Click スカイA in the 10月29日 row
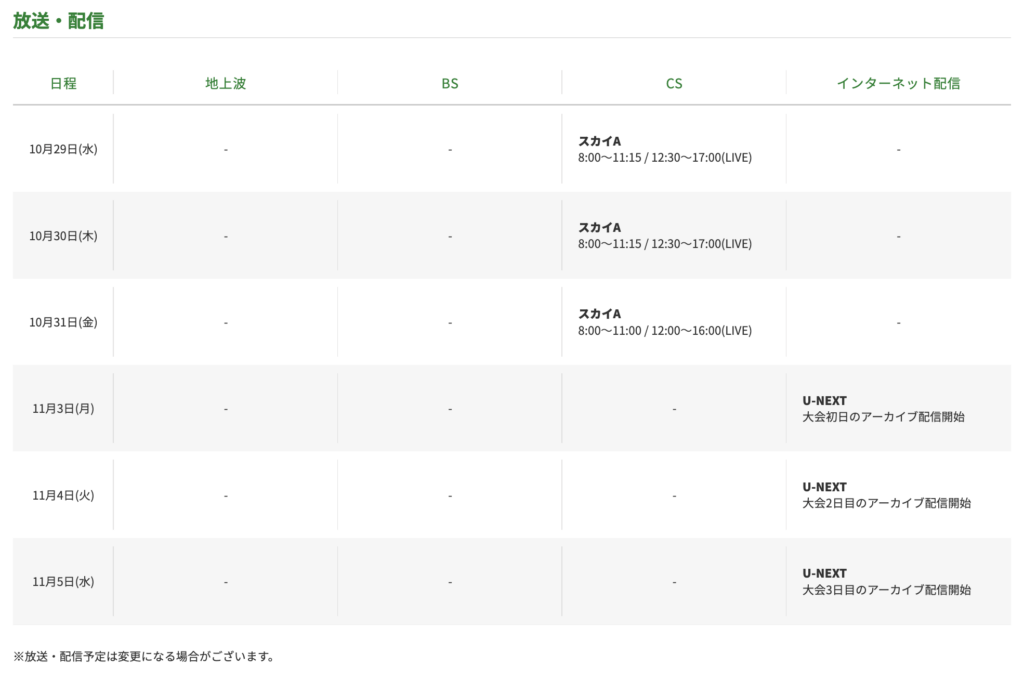 coord(599,141)
